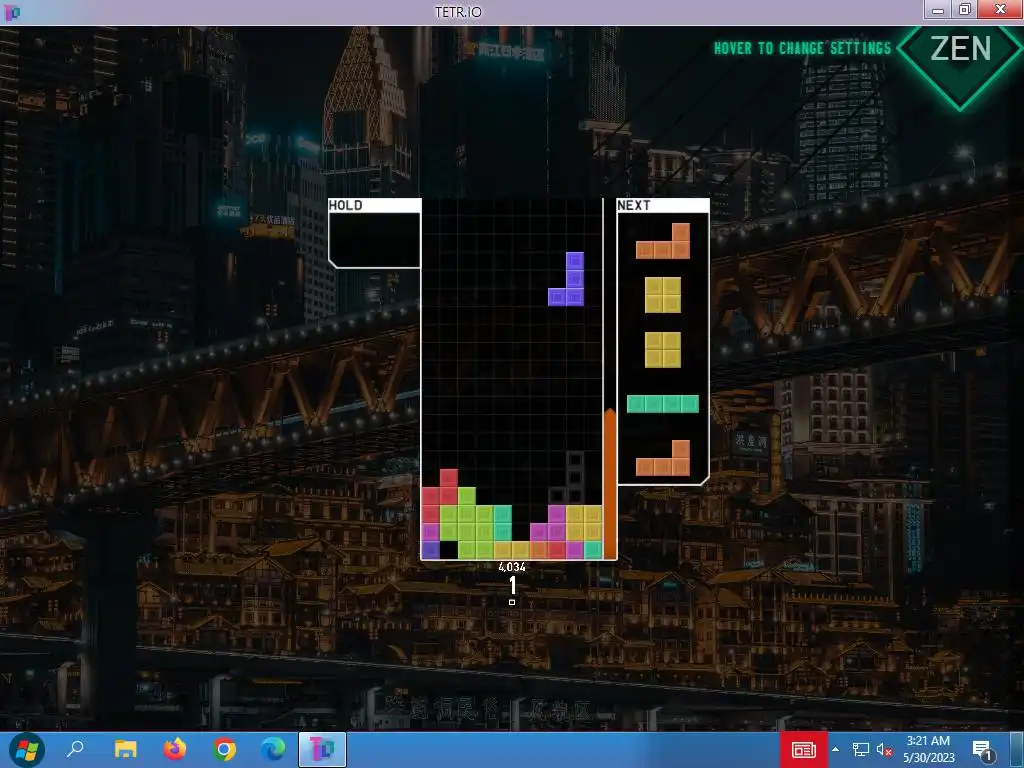Show hidden system tray icons
Image resolution: width=1024 pixels, height=768 pixels.
(835, 750)
